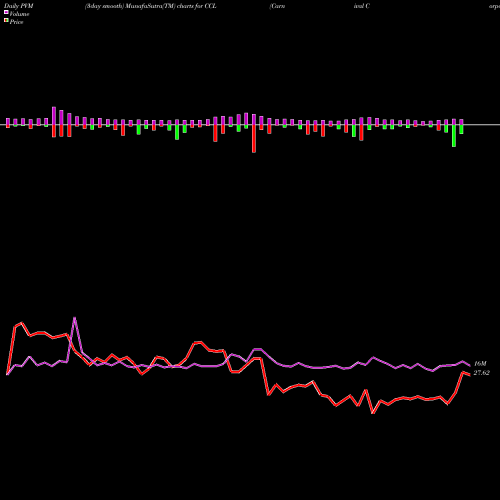Click the tall purple spike on the volume line
This screenshot has height=500, width=500.
click(x=74, y=318)
